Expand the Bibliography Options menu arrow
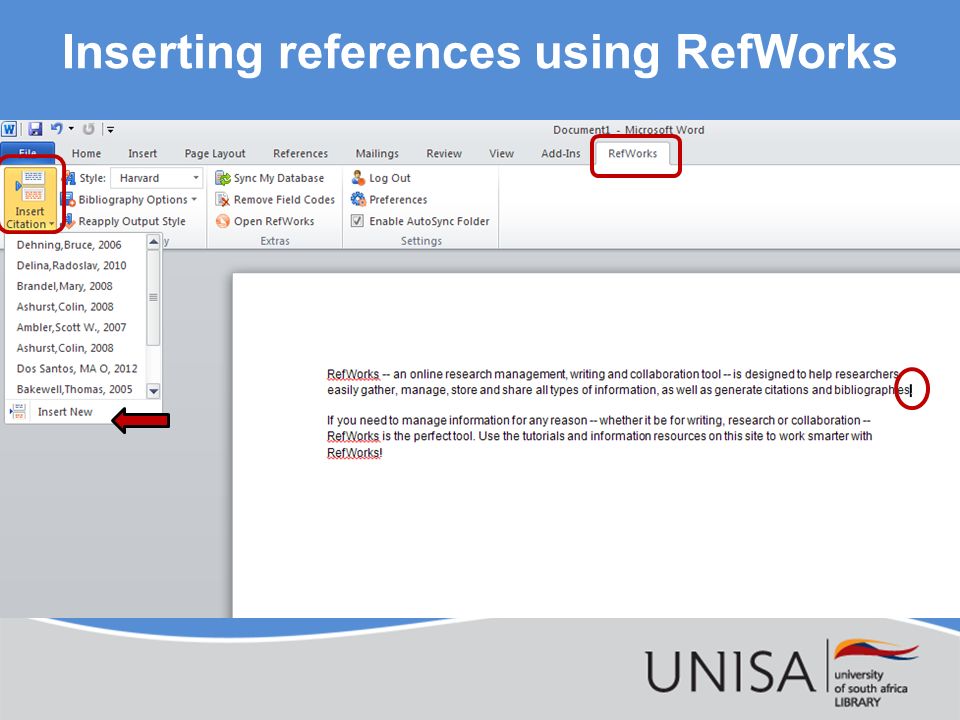The width and height of the screenshot is (960, 720). pos(194,200)
